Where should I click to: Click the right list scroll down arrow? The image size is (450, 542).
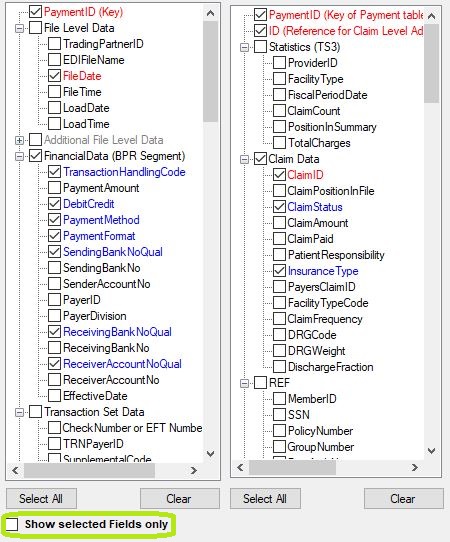(431, 451)
